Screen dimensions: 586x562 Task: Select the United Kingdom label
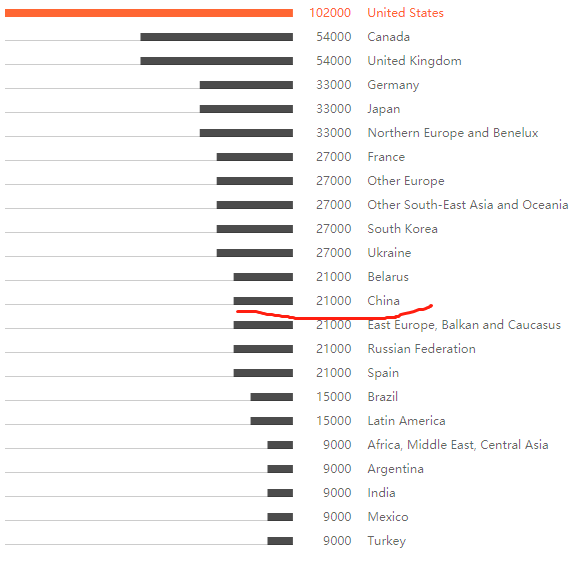point(414,61)
